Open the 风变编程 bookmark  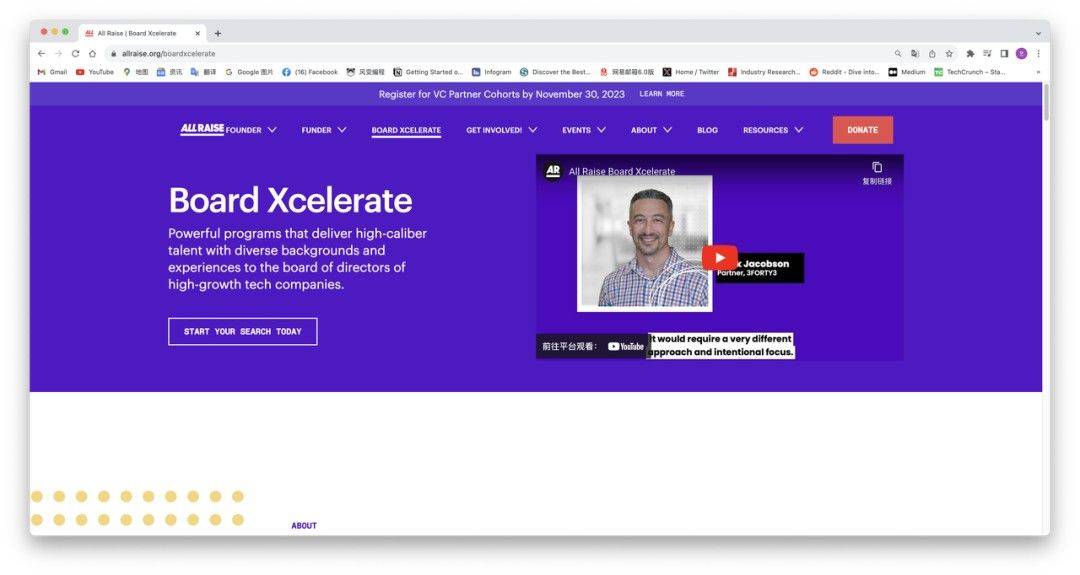click(366, 72)
